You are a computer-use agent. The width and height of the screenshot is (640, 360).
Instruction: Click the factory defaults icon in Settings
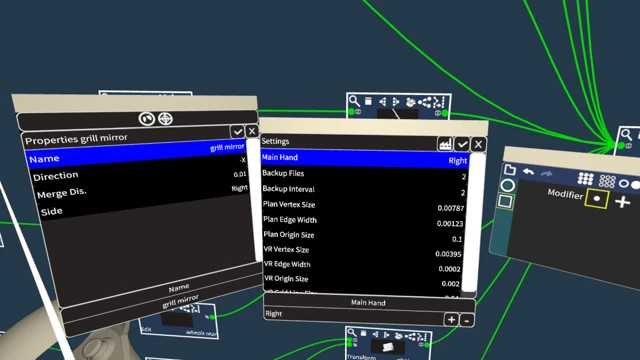tap(445, 144)
